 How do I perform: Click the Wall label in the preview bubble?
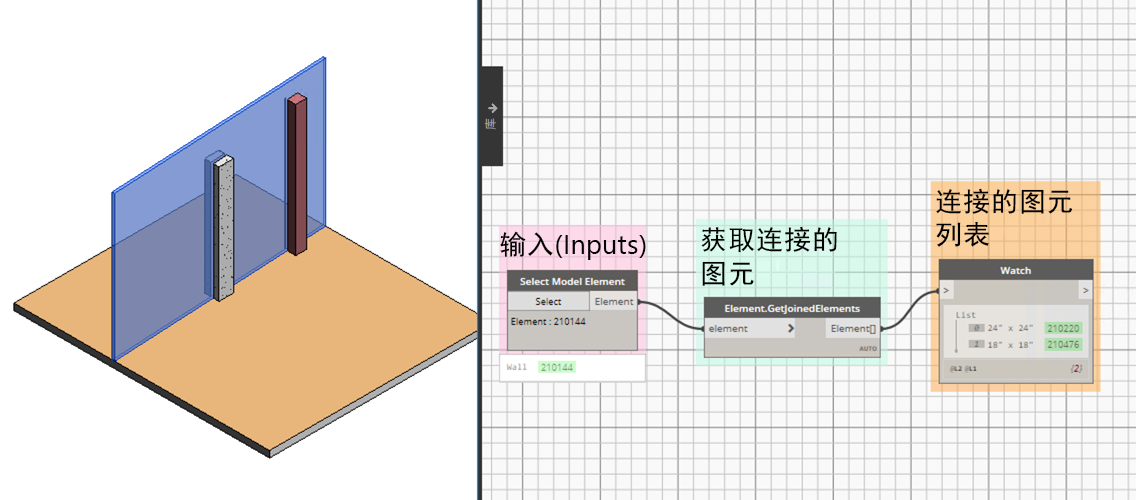[x=517, y=367]
